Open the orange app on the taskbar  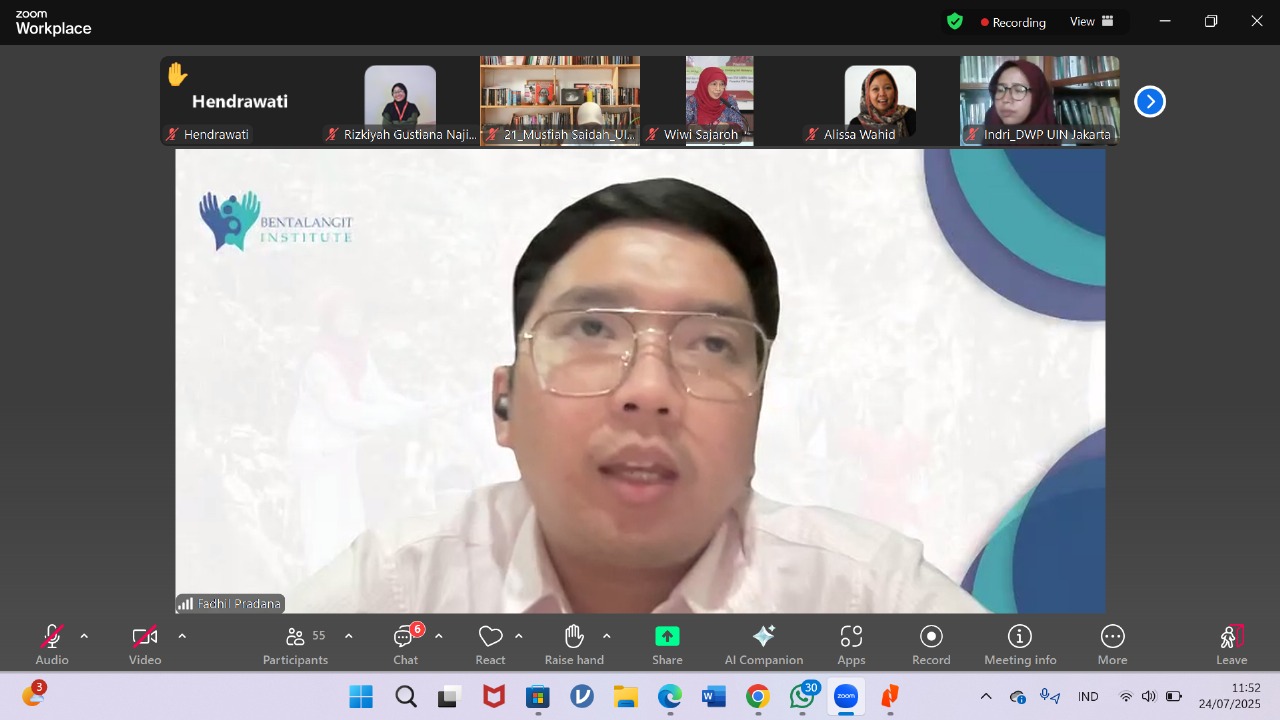point(890,696)
